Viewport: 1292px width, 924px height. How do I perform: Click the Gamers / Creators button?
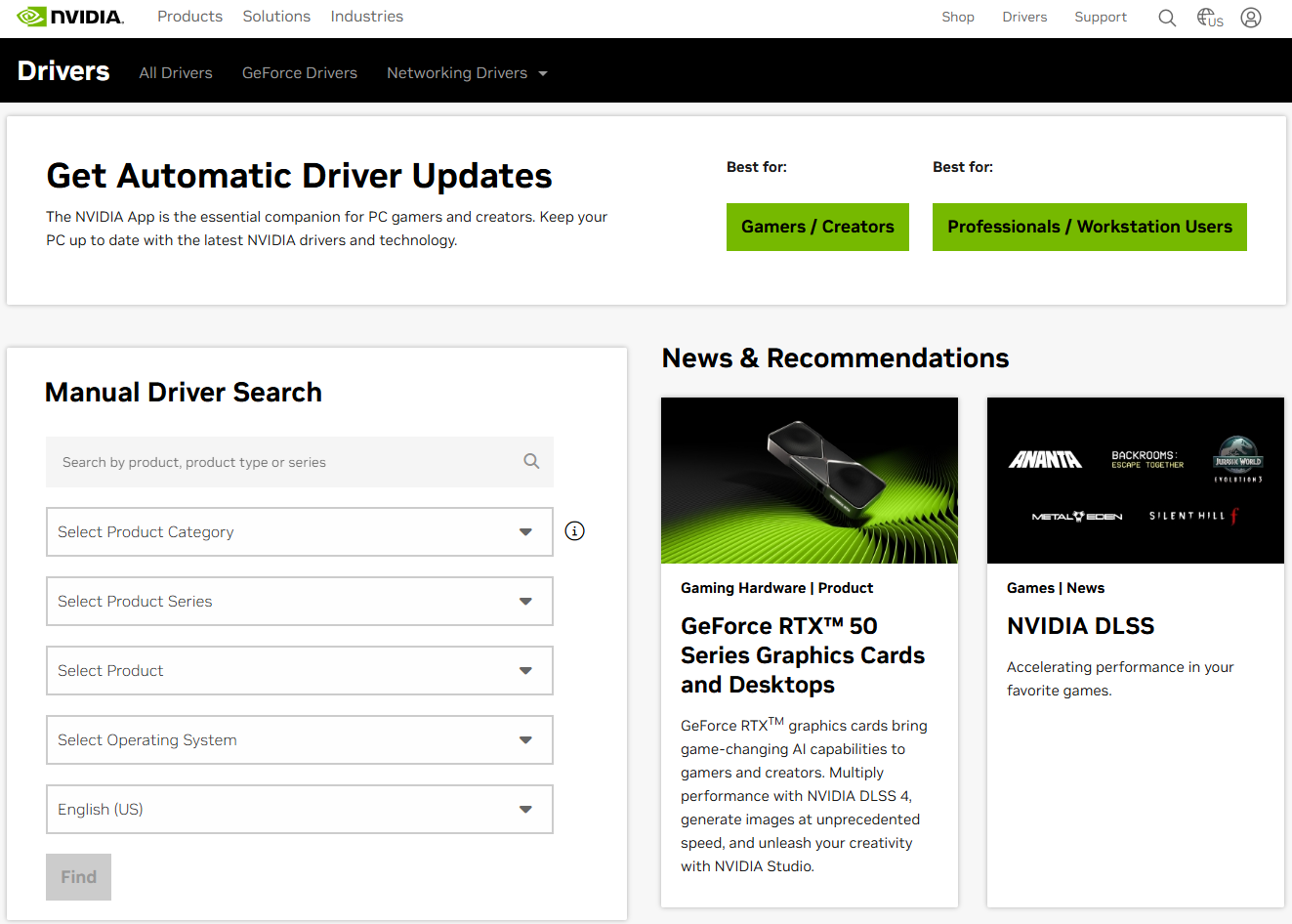click(x=817, y=227)
